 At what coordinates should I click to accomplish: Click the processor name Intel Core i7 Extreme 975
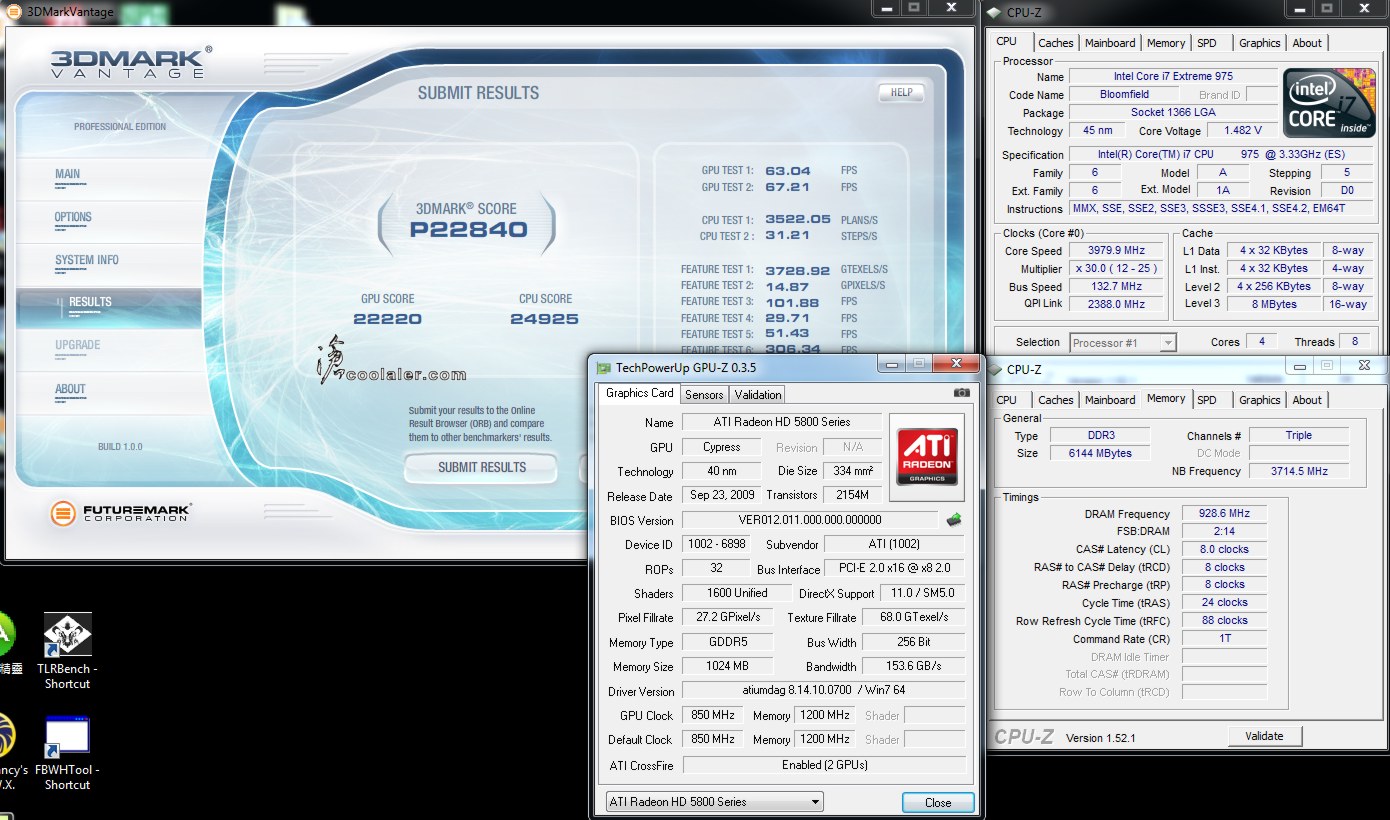point(1173,76)
